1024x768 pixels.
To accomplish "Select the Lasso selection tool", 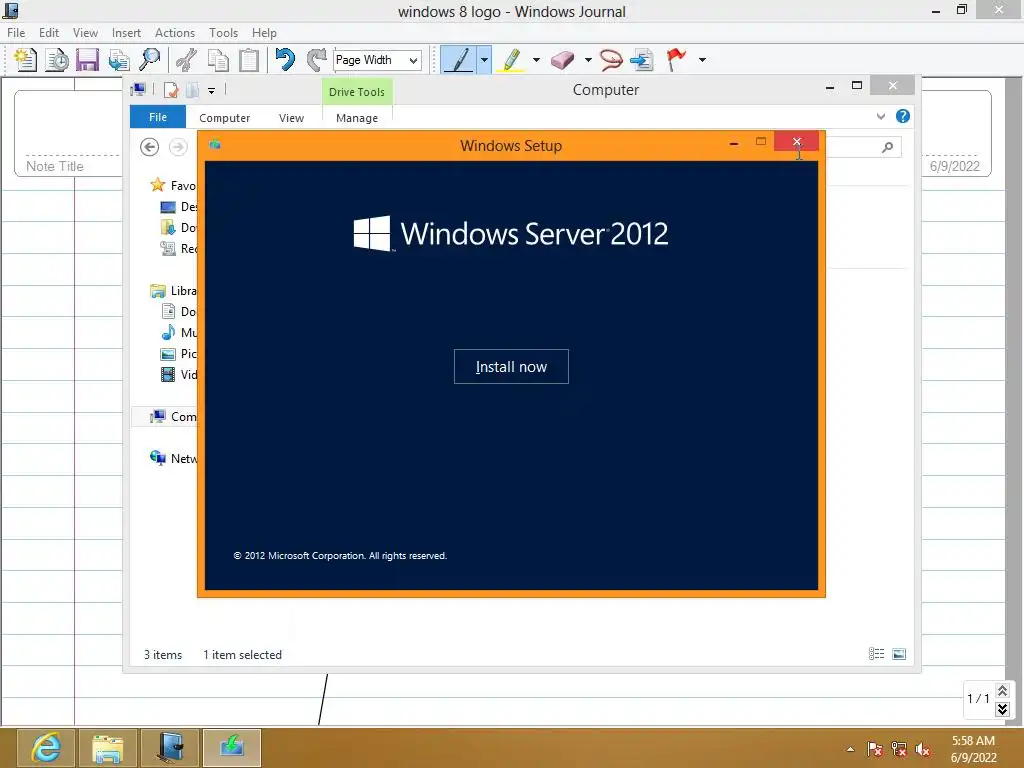I will click(x=611, y=60).
